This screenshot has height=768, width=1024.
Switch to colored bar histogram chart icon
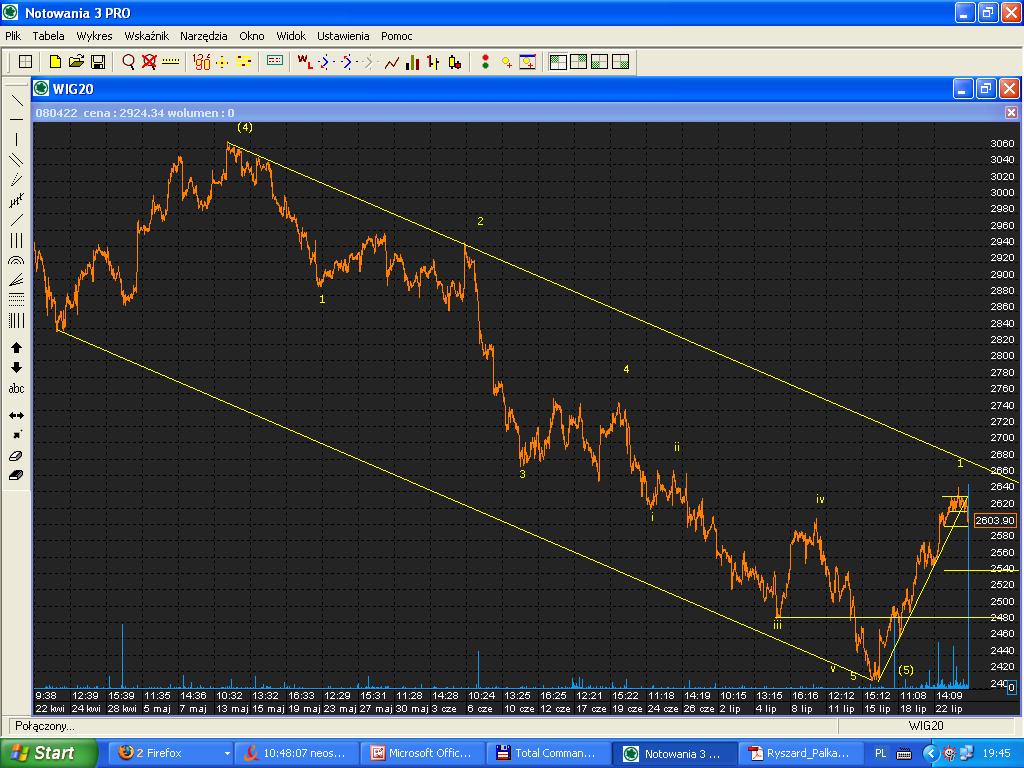click(413, 62)
